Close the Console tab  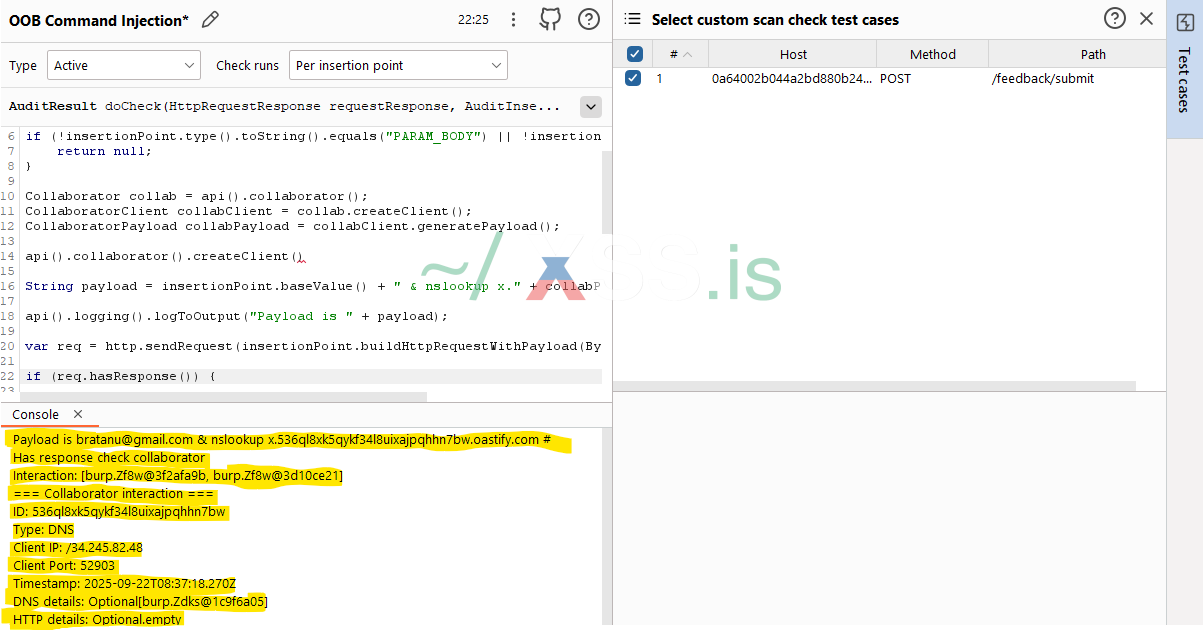(78, 414)
